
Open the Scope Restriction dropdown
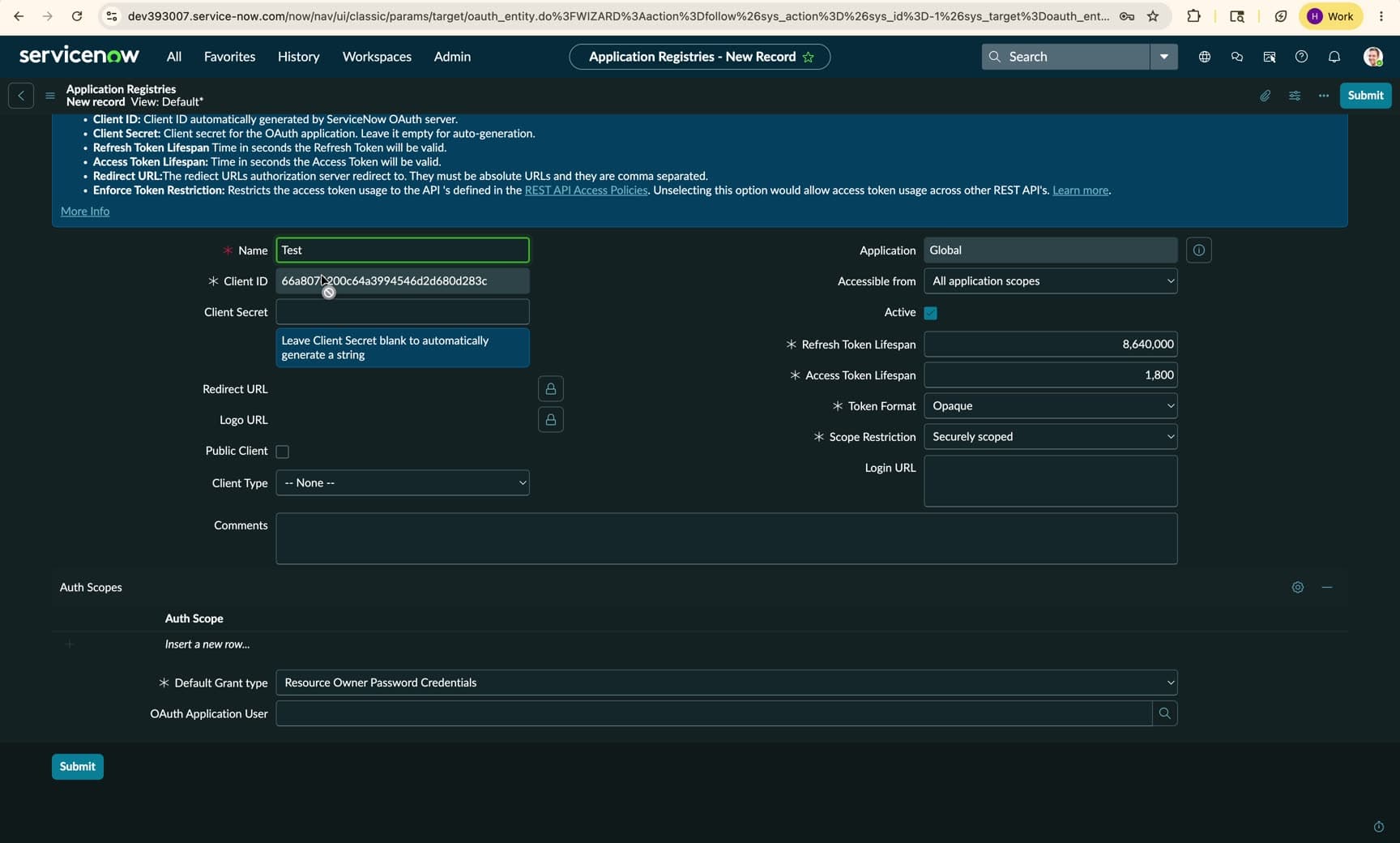[1051, 437]
